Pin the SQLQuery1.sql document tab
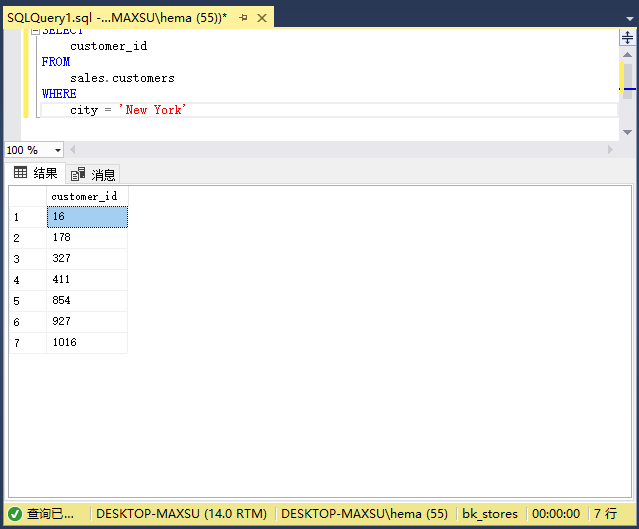This screenshot has height=529, width=639. (243, 18)
